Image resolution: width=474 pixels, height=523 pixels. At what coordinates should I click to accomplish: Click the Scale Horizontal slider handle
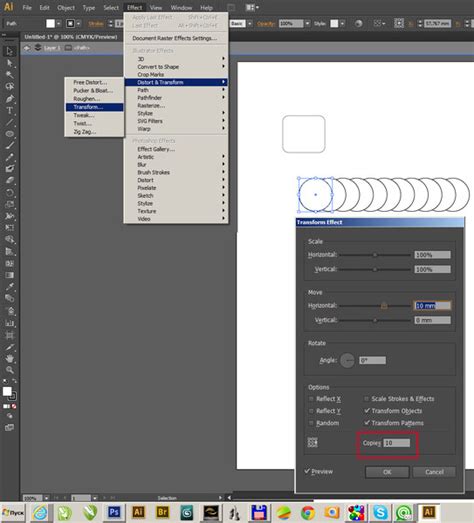click(x=375, y=255)
